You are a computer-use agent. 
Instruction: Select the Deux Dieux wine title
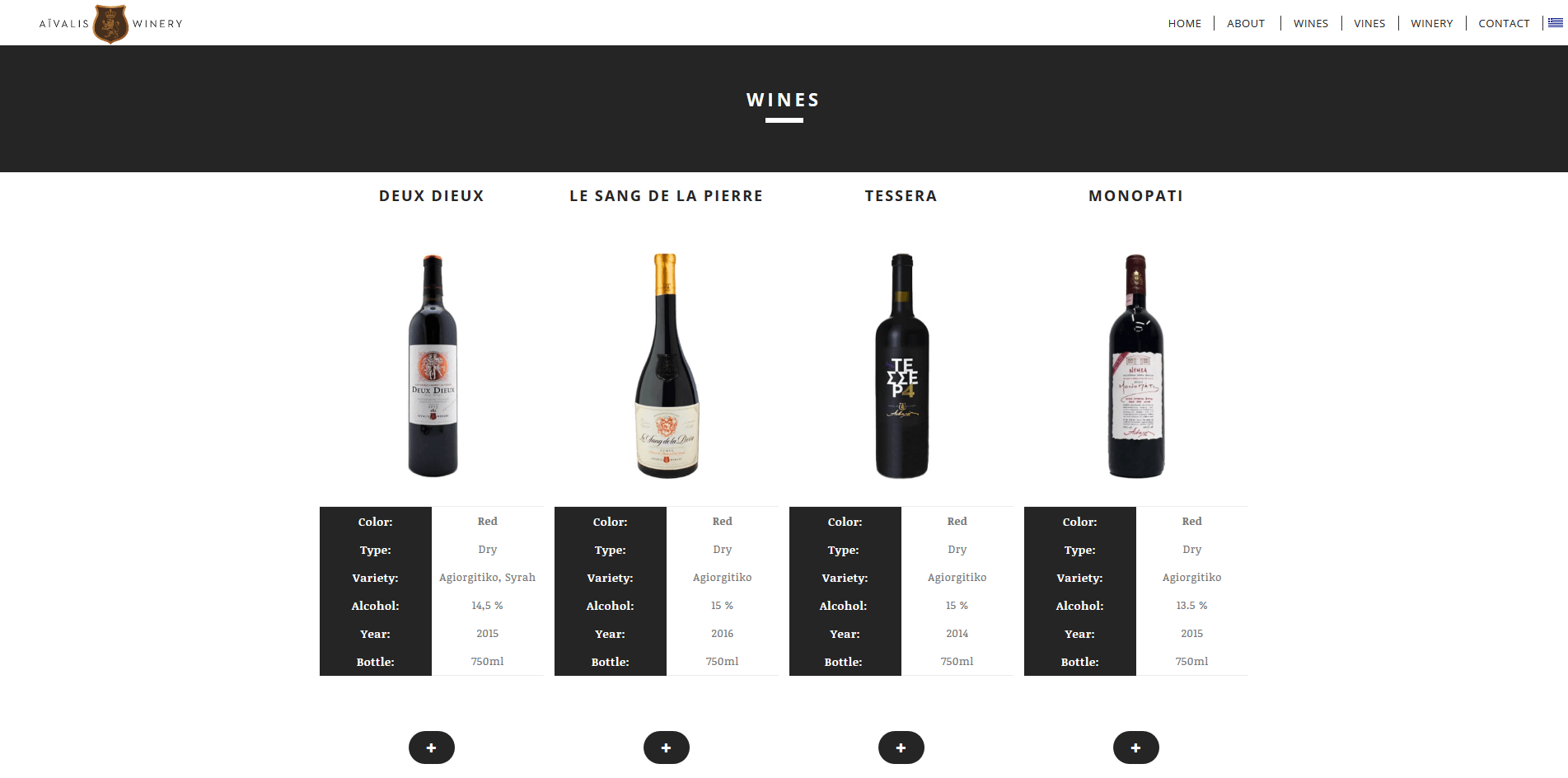(x=432, y=196)
